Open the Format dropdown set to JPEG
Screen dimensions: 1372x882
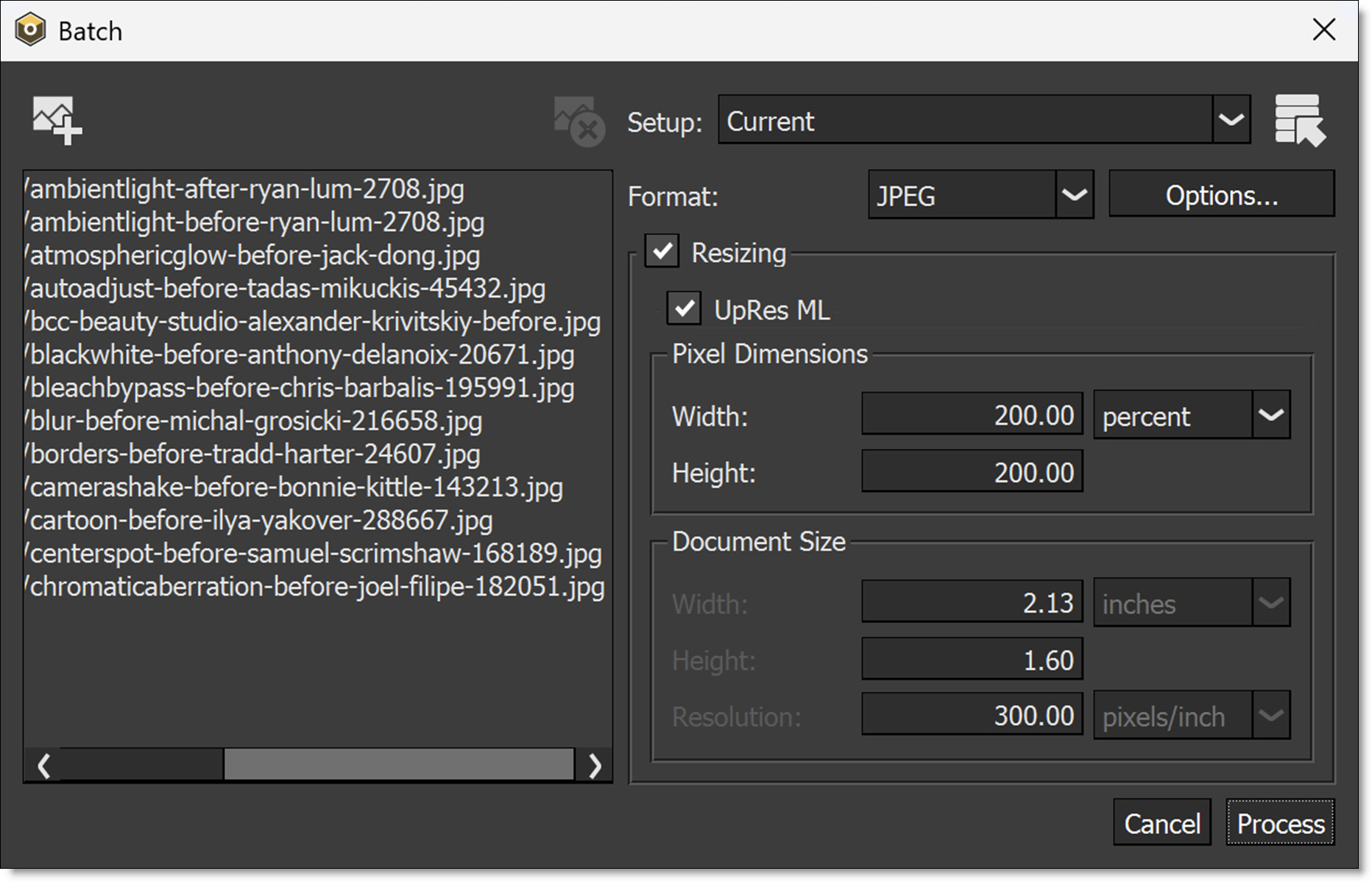(1074, 195)
